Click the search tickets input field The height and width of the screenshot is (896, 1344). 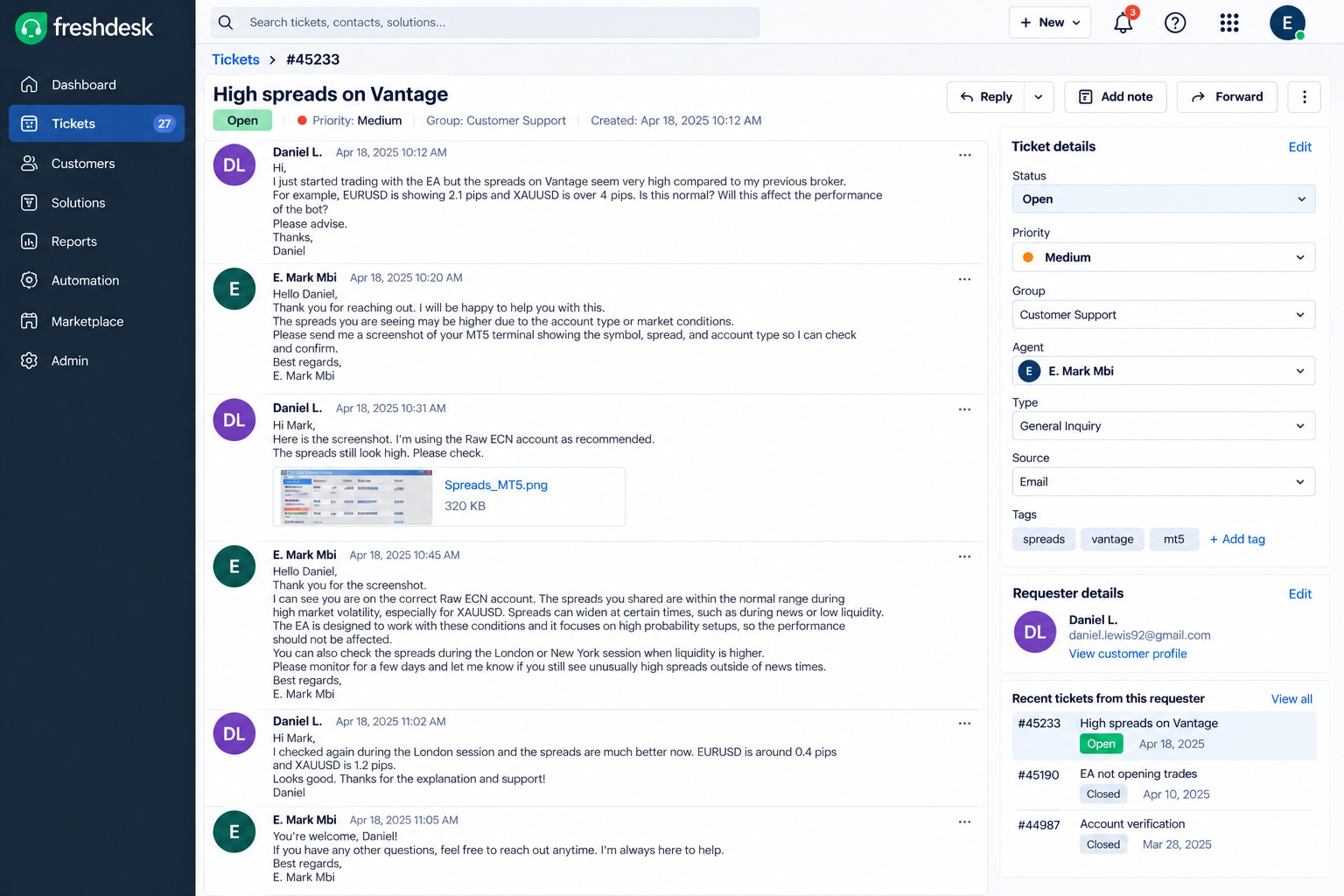click(x=485, y=23)
